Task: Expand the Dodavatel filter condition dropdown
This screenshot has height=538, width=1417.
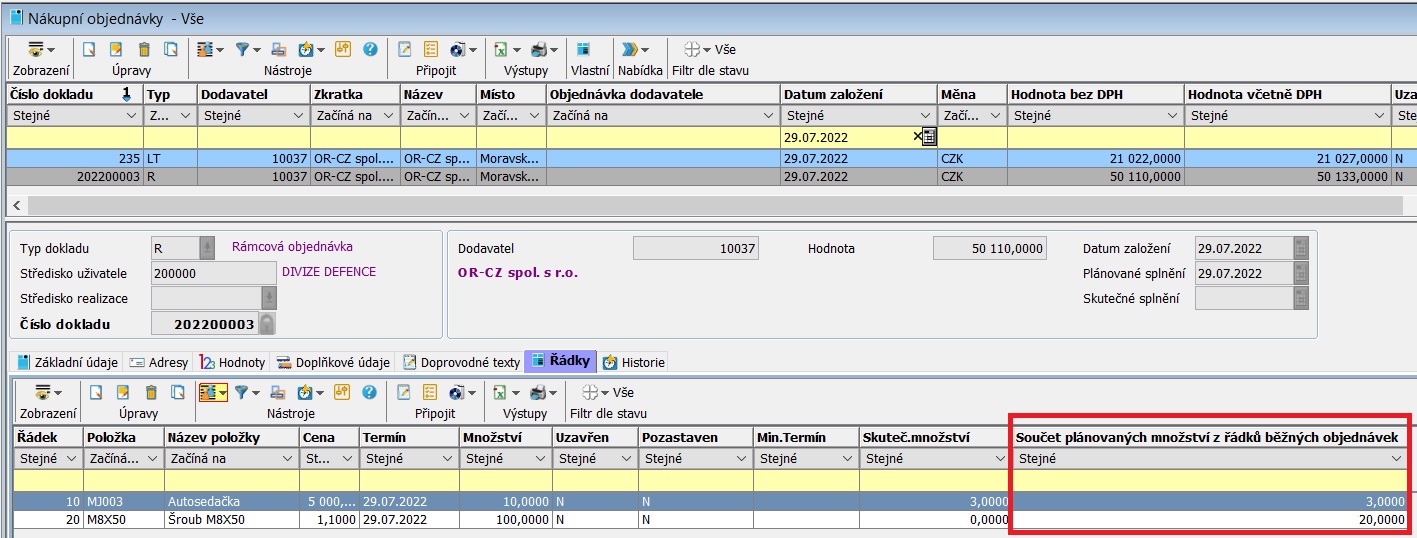Action: pyautogui.click(x=298, y=115)
